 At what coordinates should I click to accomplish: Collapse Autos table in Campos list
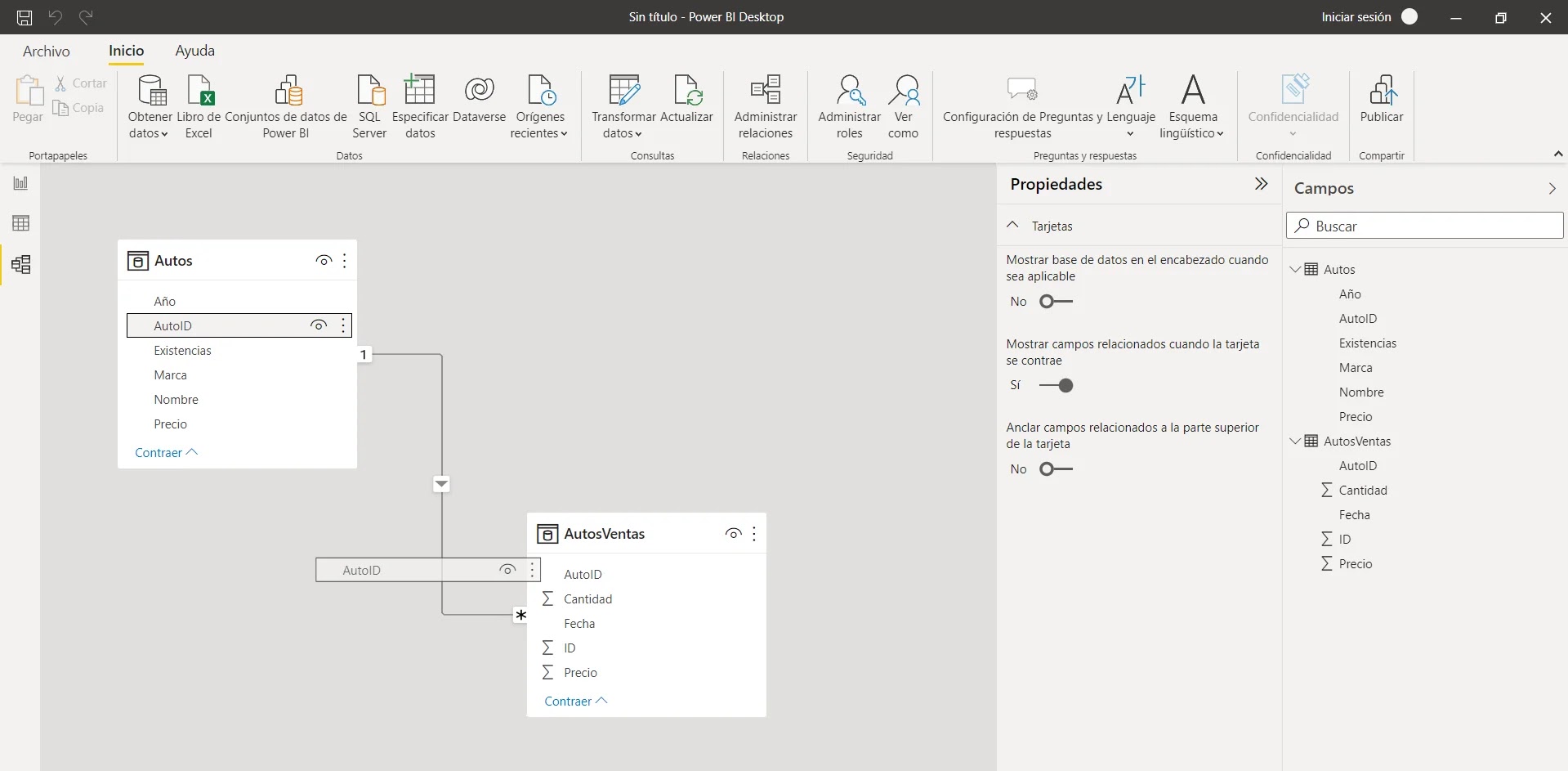pyautogui.click(x=1295, y=269)
